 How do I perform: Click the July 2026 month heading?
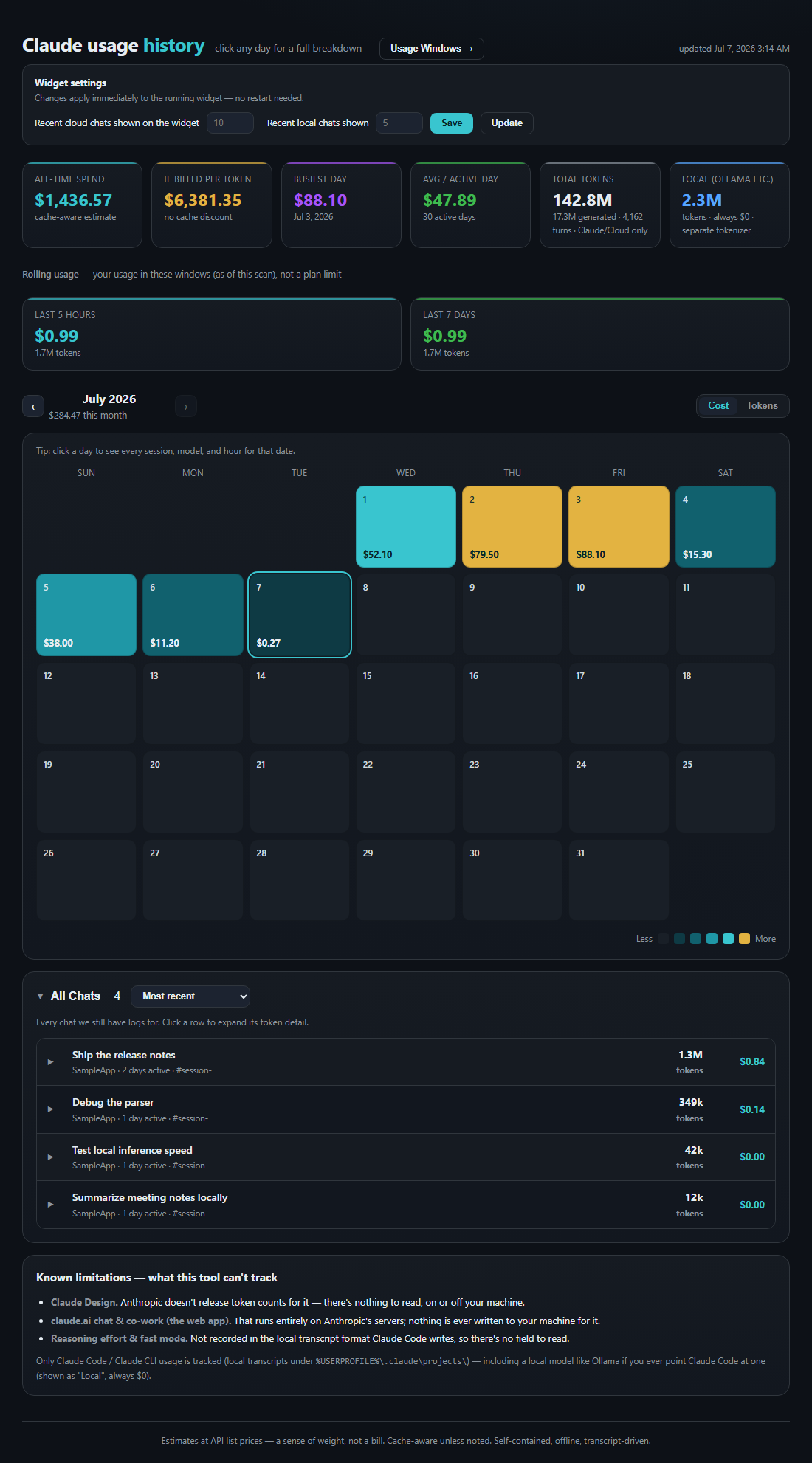(x=109, y=399)
